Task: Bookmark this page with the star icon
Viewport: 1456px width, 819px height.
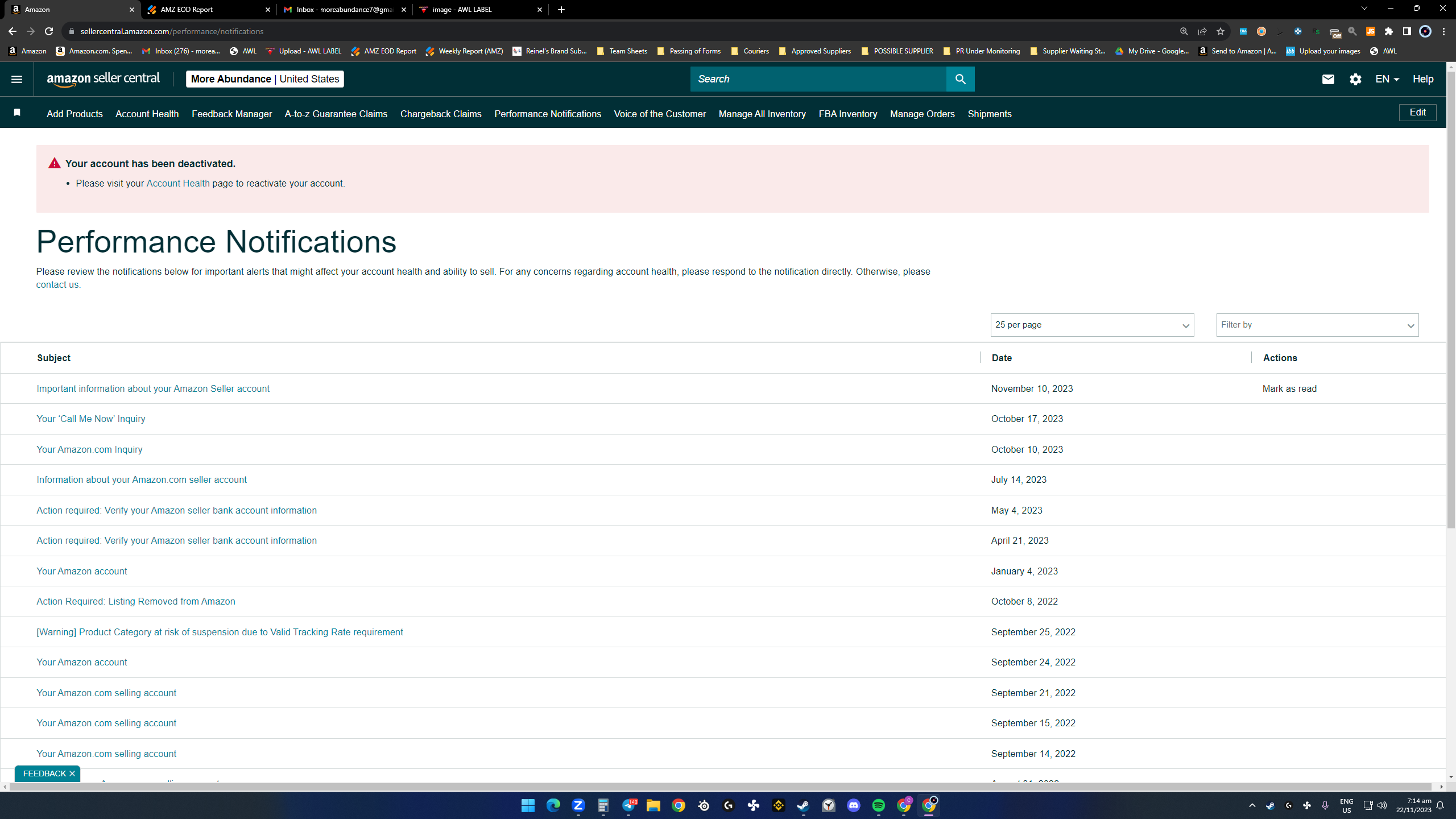Action: pyautogui.click(x=1220, y=31)
